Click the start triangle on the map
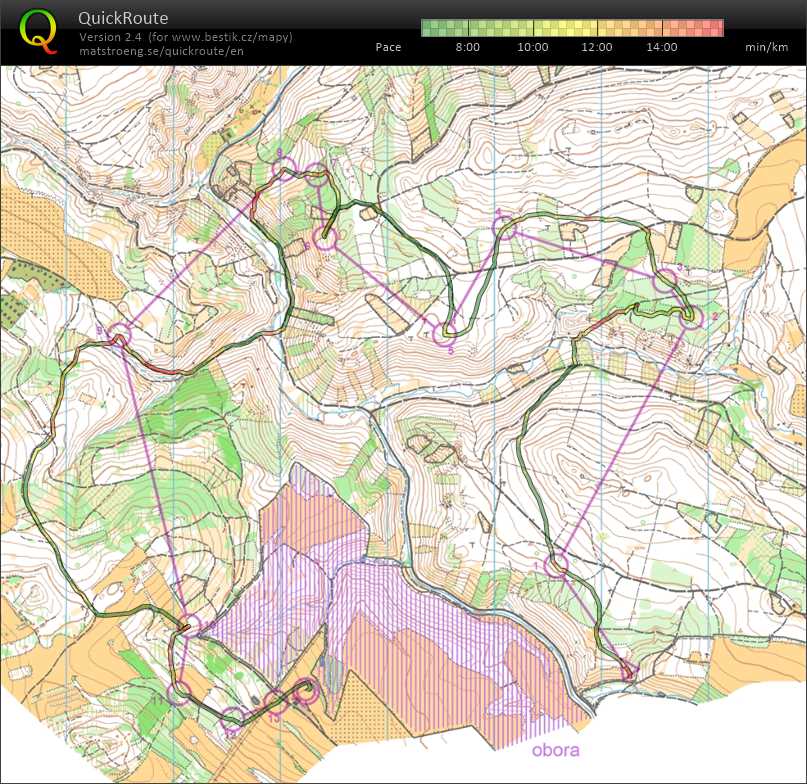Screen dimensions: 807x784 pyautogui.click(x=628, y=672)
